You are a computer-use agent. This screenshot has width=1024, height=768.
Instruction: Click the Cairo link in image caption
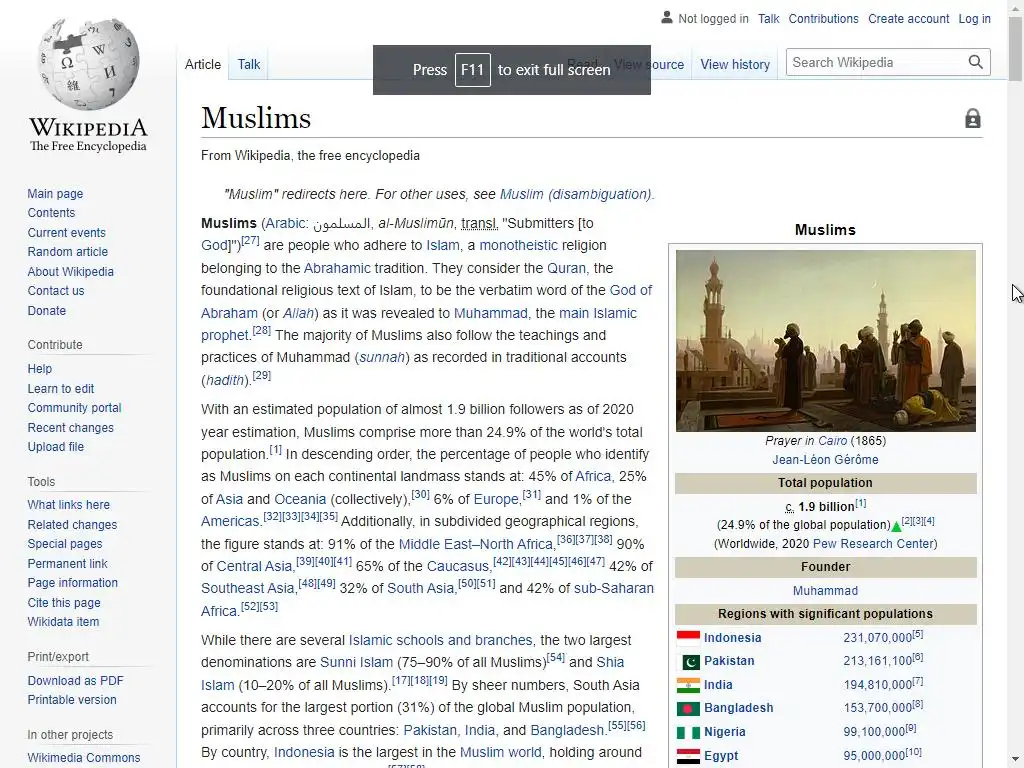click(832, 441)
